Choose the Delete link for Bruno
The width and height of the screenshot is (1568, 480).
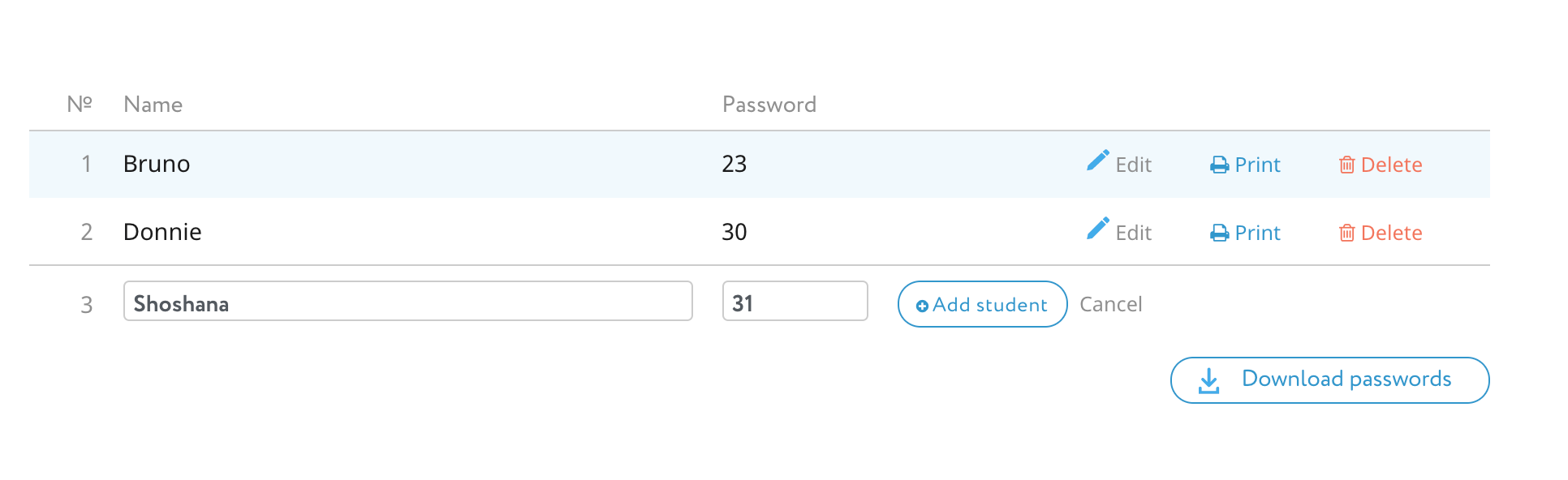pos(1391,165)
